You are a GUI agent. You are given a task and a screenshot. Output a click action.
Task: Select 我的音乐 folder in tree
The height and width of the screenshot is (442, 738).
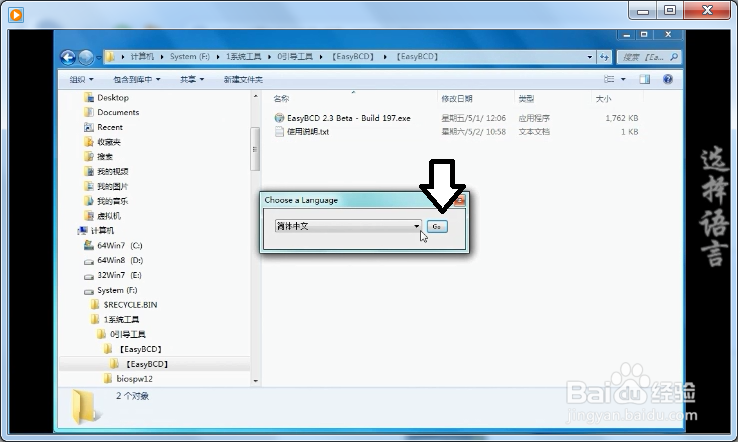point(112,201)
